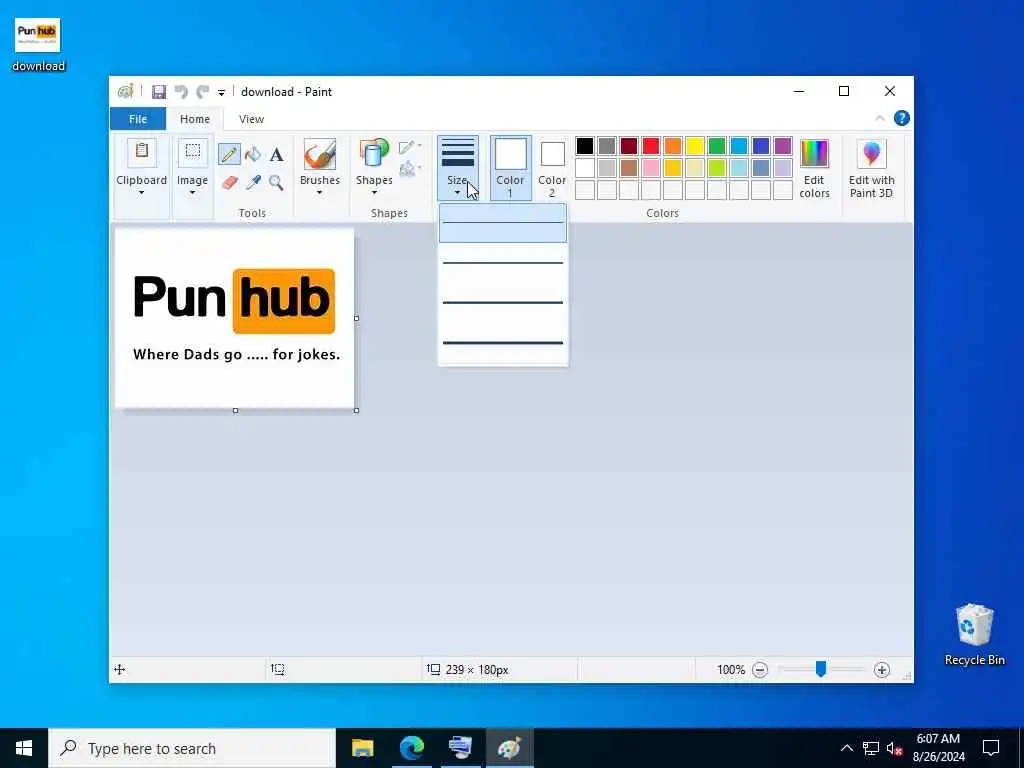Expand the Image dropdown arrow

(192, 193)
